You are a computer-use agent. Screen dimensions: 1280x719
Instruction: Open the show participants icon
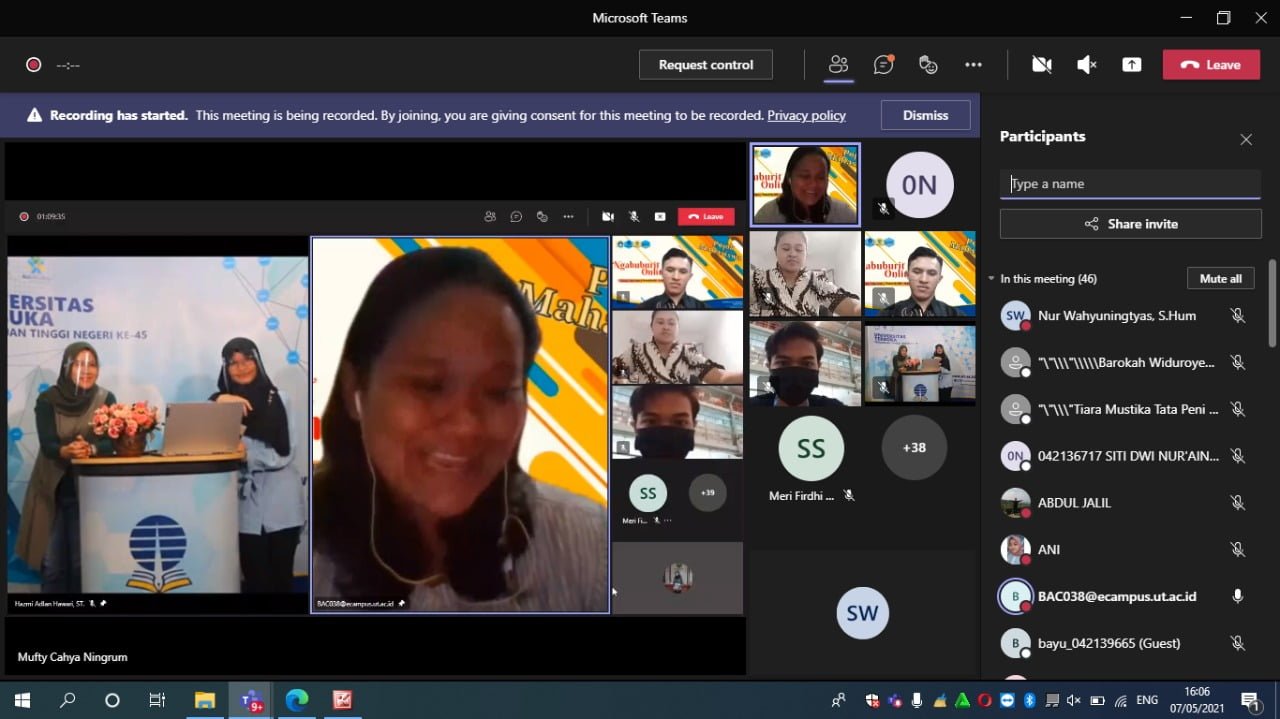coord(838,65)
